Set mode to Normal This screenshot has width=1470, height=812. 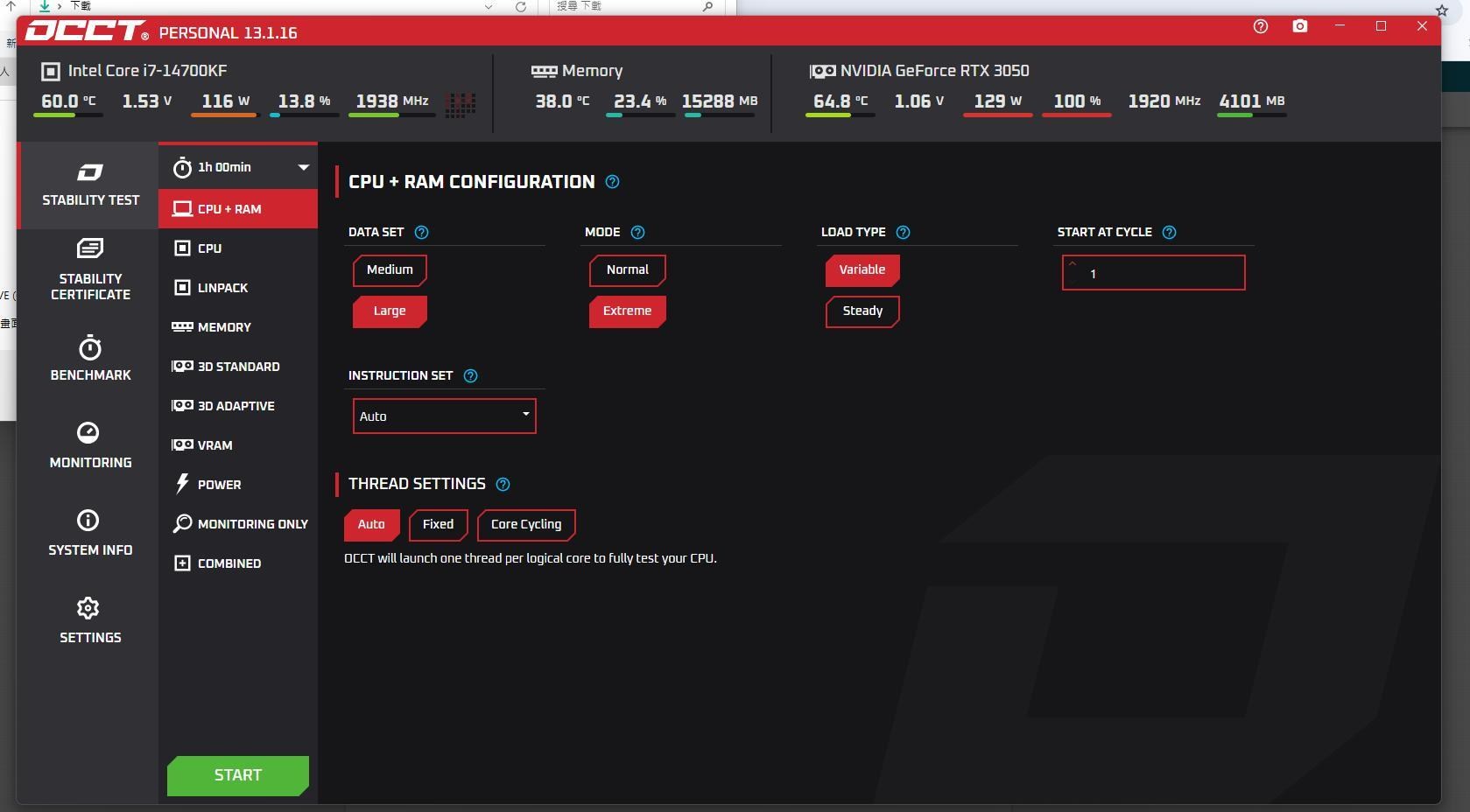(x=628, y=269)
